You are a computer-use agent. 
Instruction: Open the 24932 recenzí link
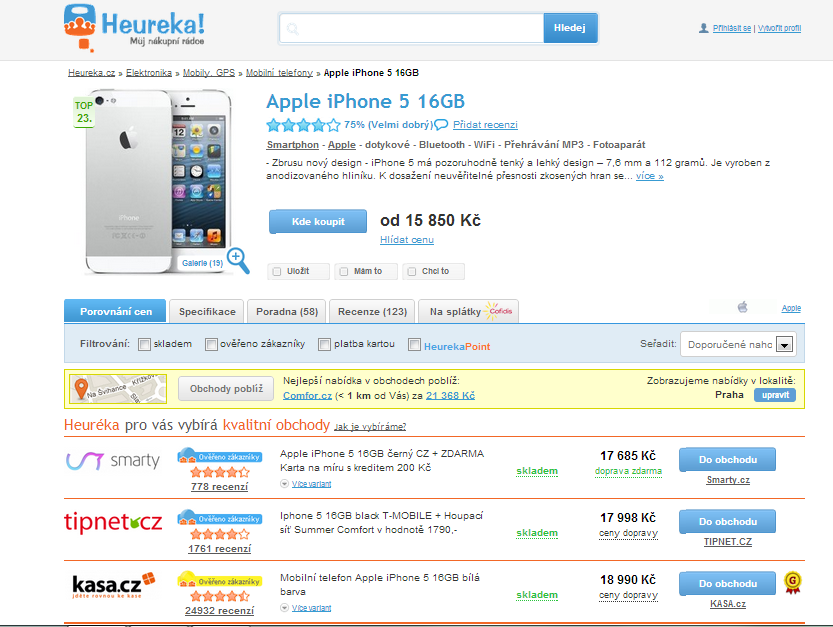pyautogui.click(x=219, y=611)
